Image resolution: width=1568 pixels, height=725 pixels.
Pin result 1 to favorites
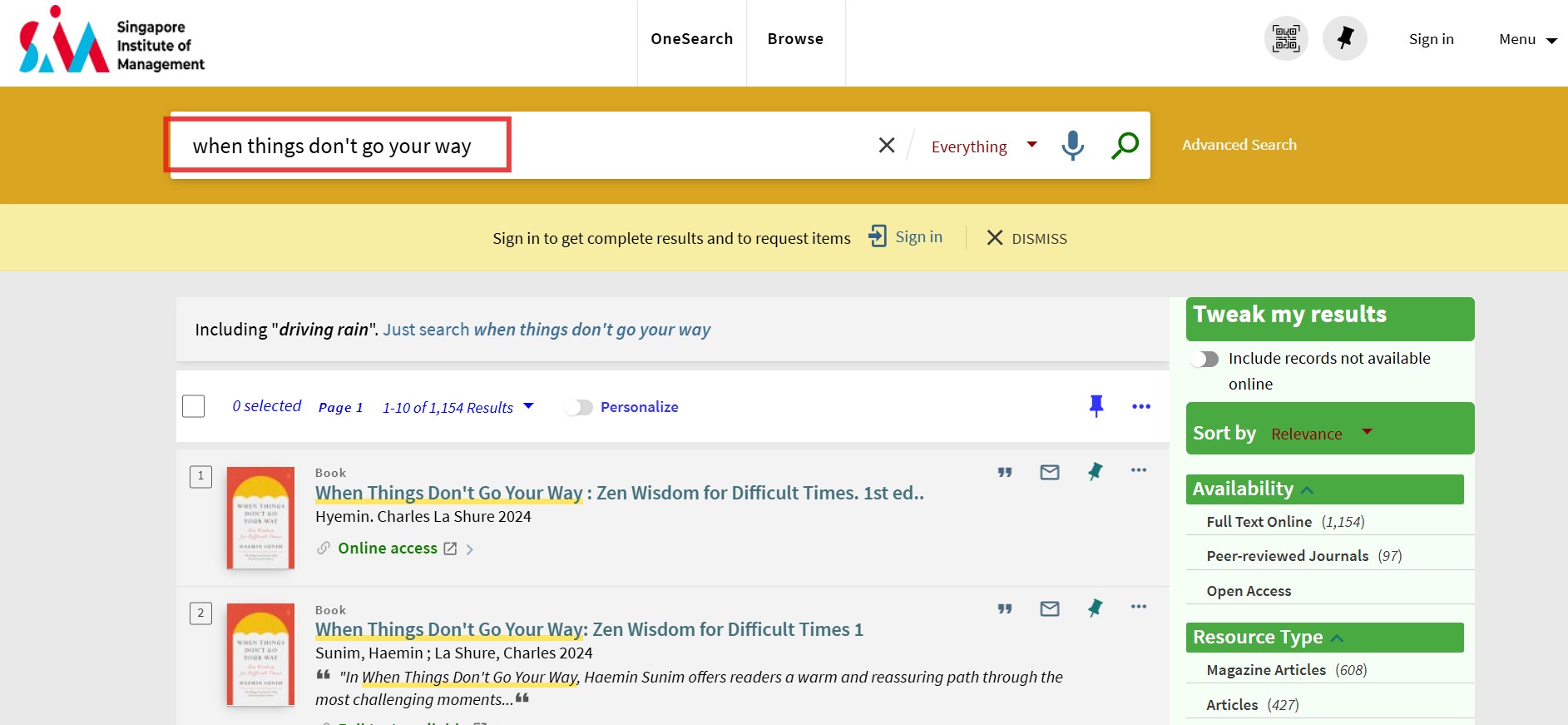(x=1096, y=472)
